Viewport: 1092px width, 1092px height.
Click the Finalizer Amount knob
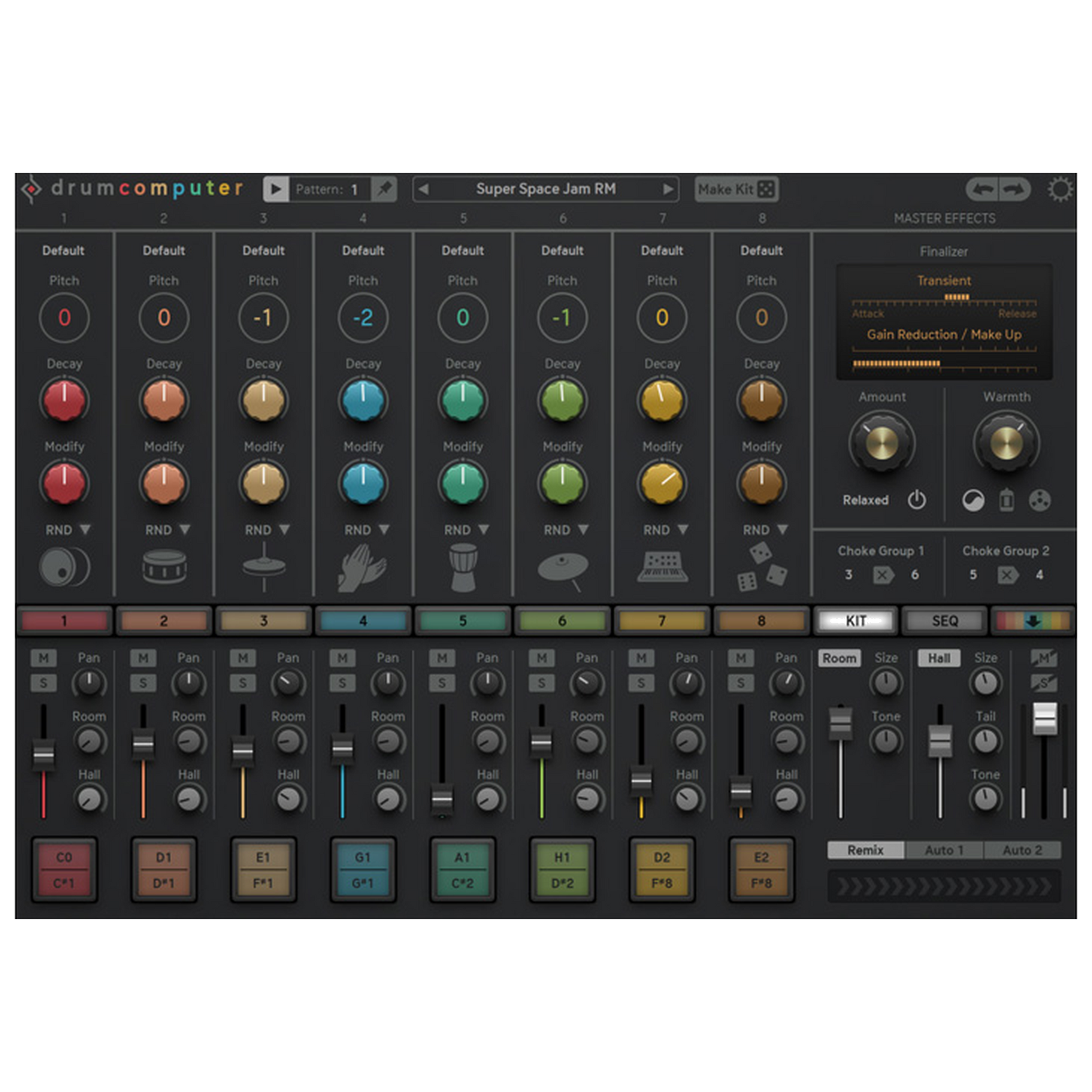(x=882, y=442)
